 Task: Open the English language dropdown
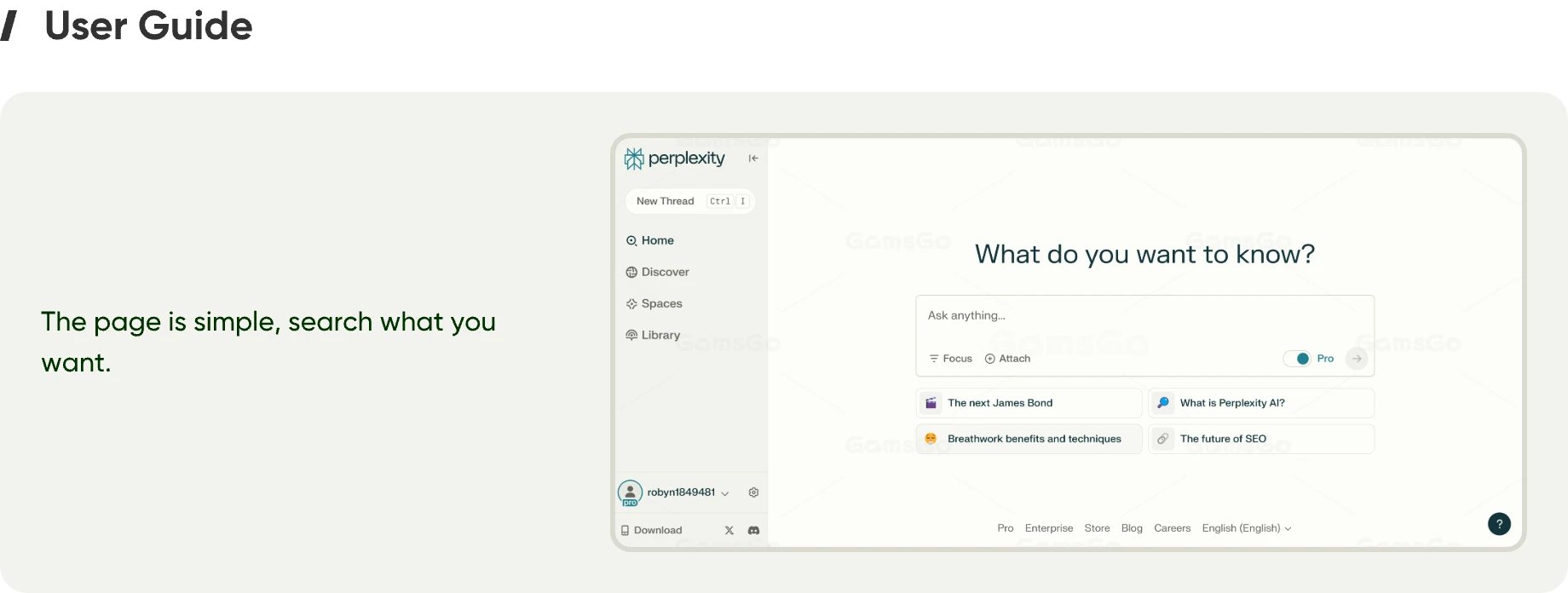click(x=1246, y=528)
